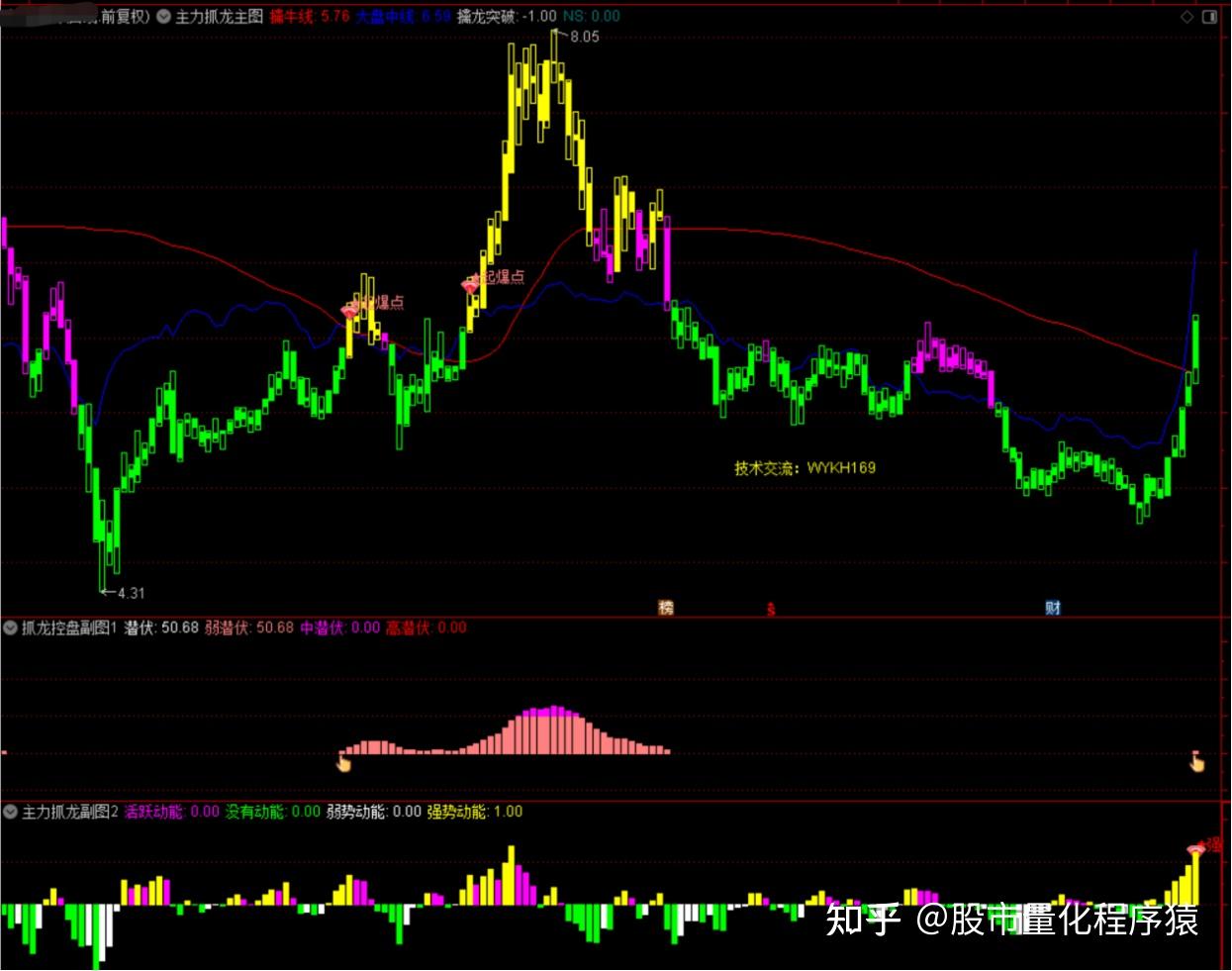The width and height of the screenshot is (1232, 971).
Task: Click the 中潜伏: 0.00 value
Action: (340, 628)
